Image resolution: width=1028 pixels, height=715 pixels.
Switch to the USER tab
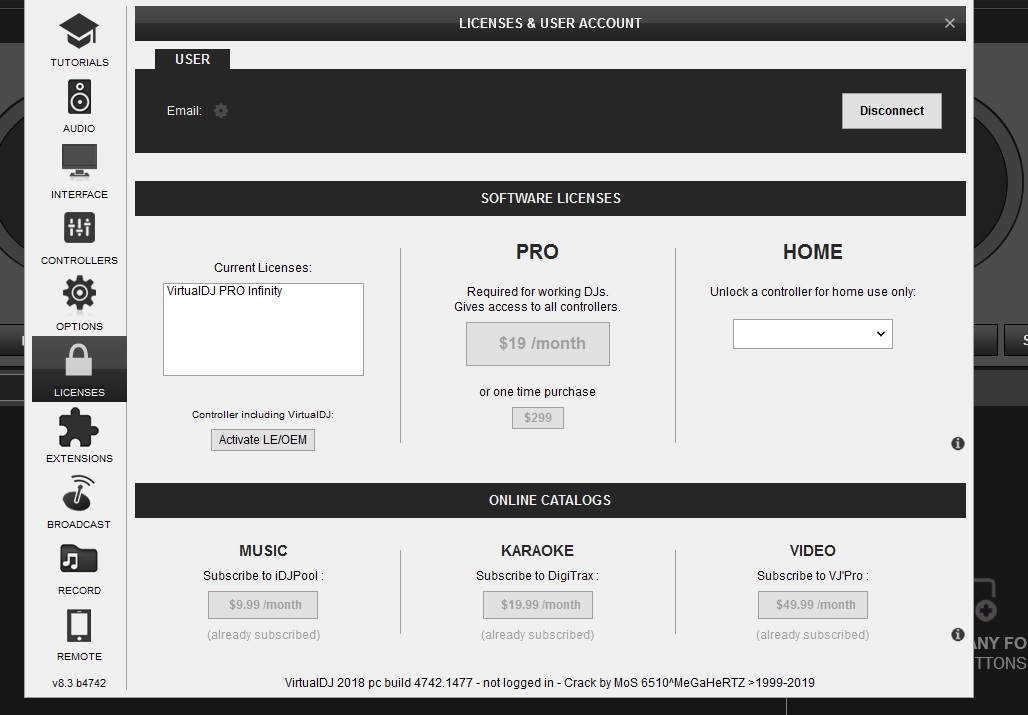(x=192, y=59)
